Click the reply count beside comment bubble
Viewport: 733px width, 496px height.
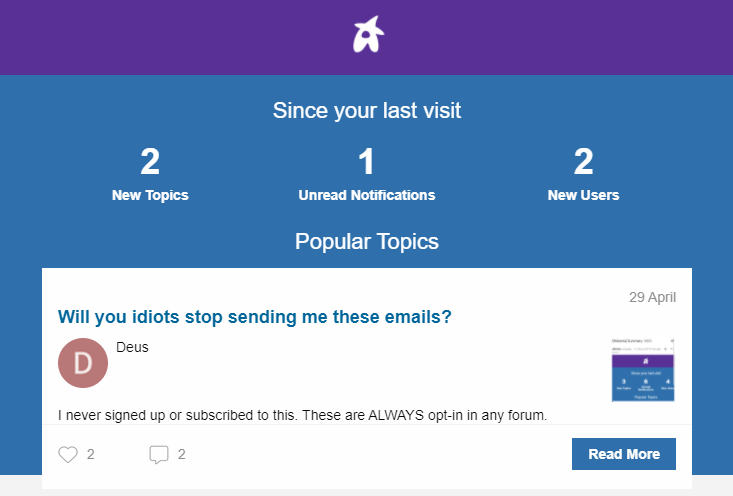[x=182, y=455]
